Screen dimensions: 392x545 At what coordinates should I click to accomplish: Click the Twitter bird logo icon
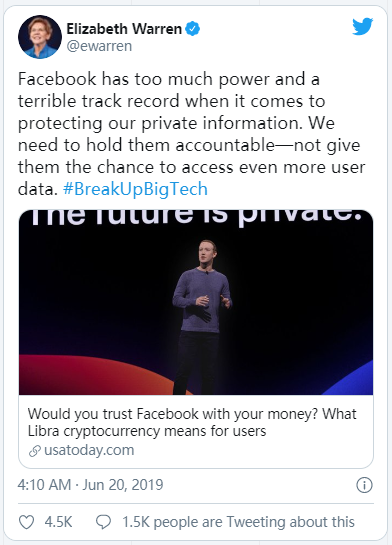pyautogui.click(x=362, y=27)
